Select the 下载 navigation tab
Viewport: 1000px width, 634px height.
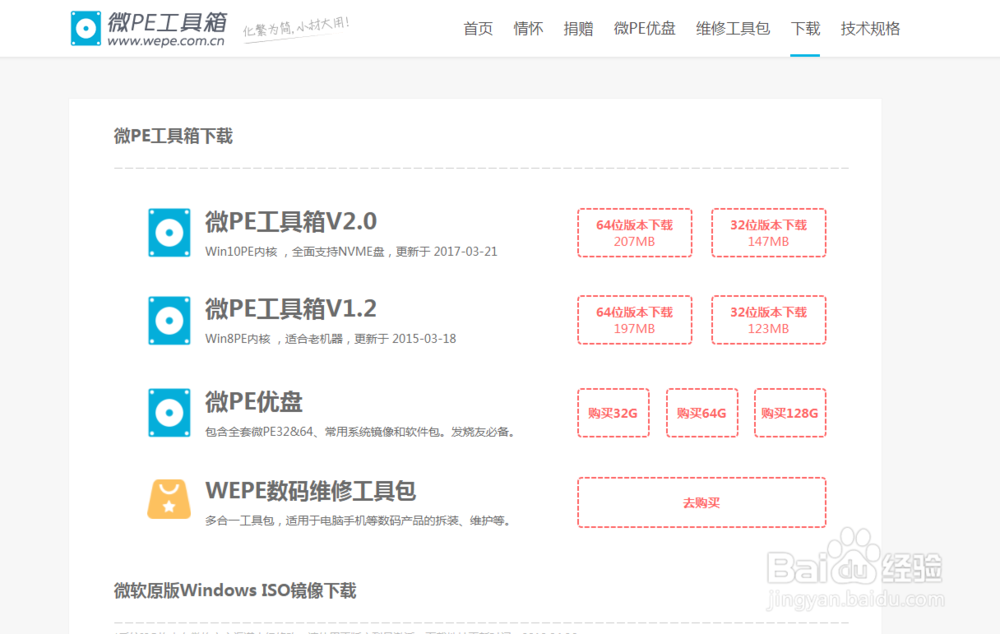[x=805, y=29]
